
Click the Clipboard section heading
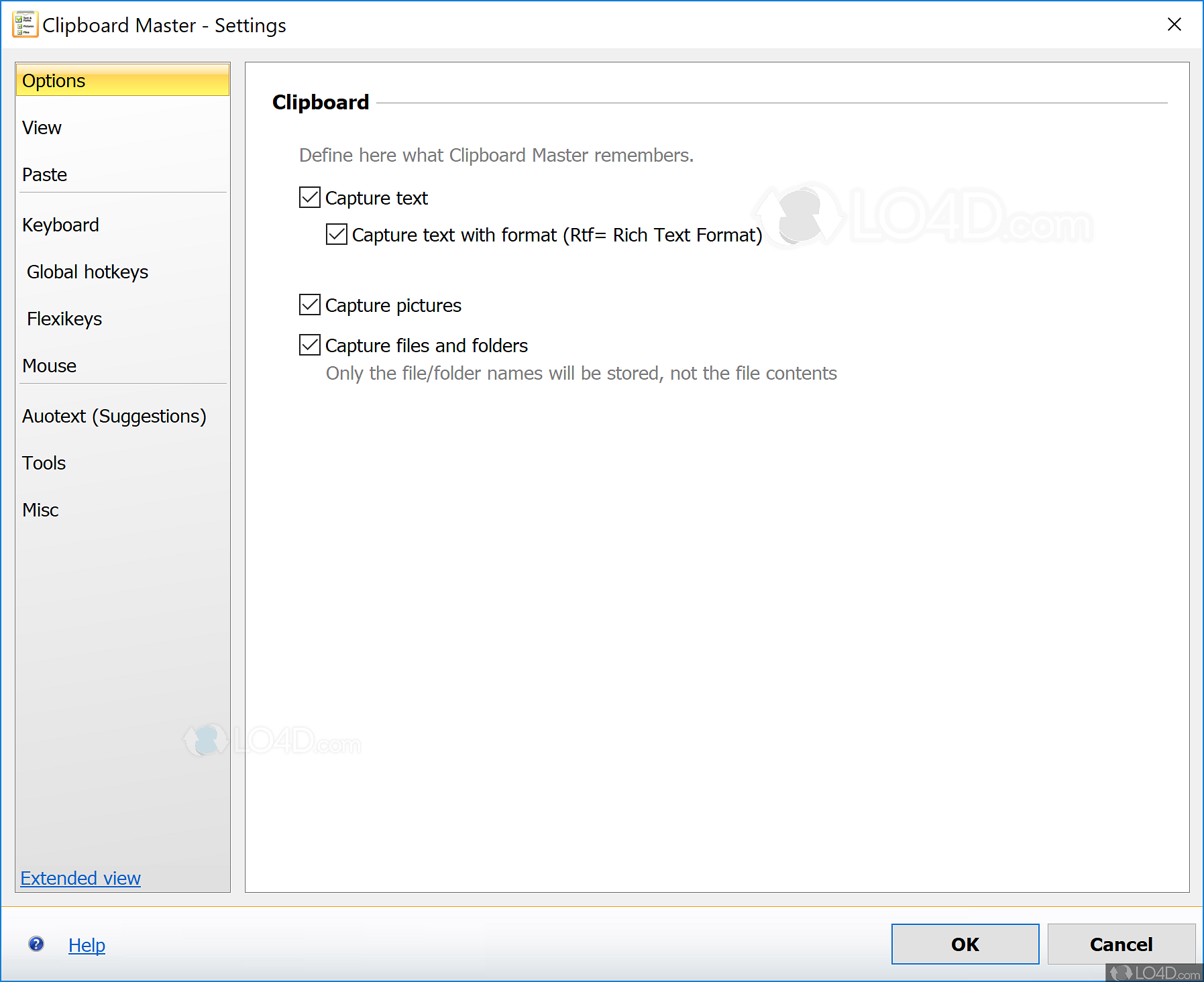pos(321,102)
